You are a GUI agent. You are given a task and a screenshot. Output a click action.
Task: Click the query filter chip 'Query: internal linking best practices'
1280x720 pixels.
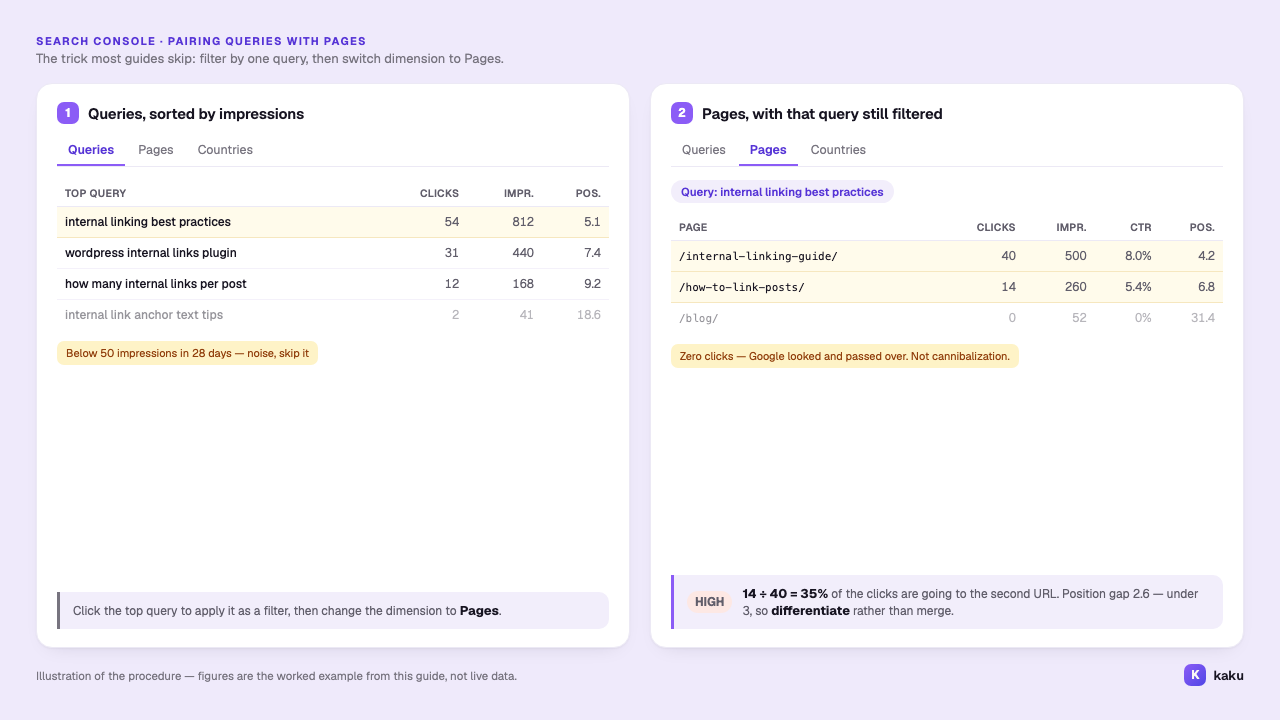pyautogui.click(x=782, y=192)
